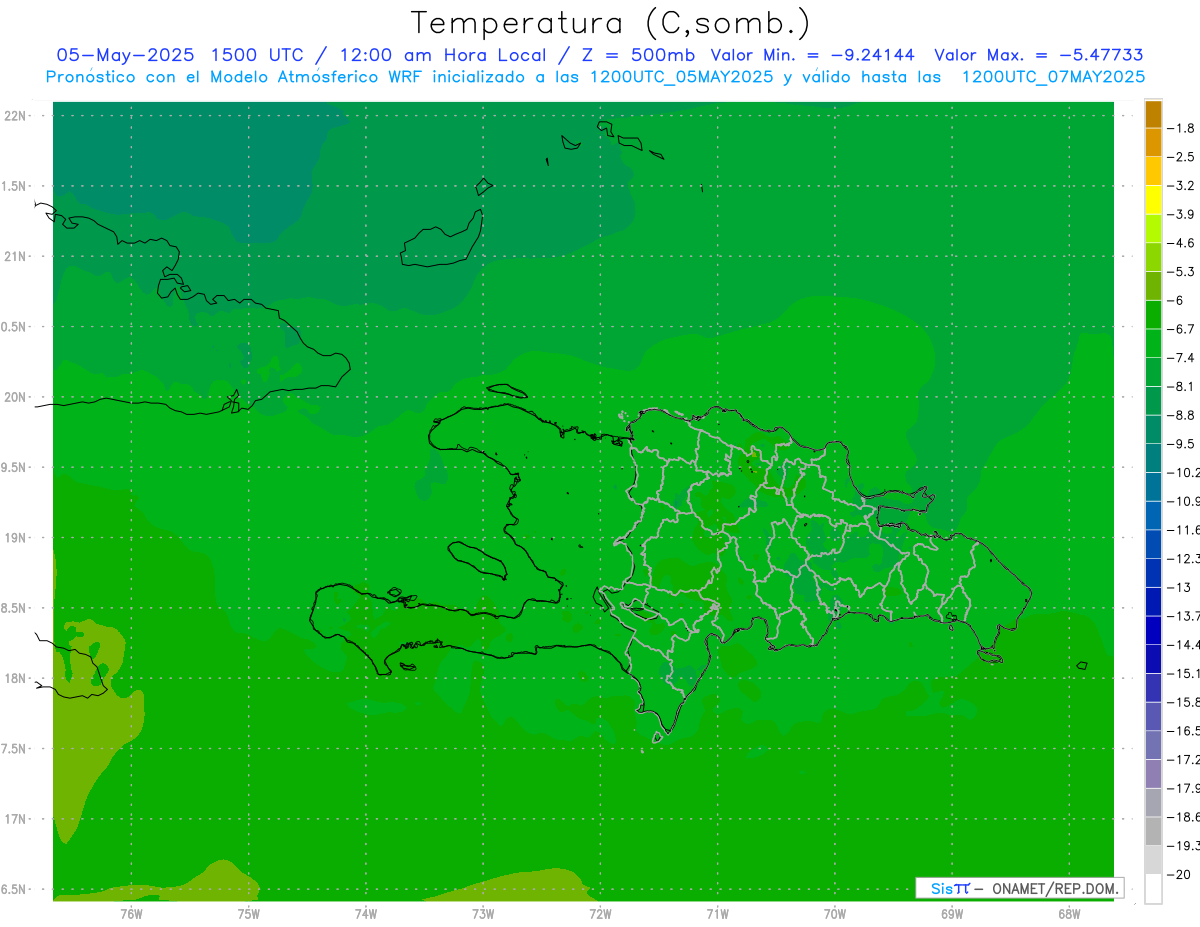1200x927 pixels.
Task: Click the 22N latitude axis label
Action: (x=16, y=116)
